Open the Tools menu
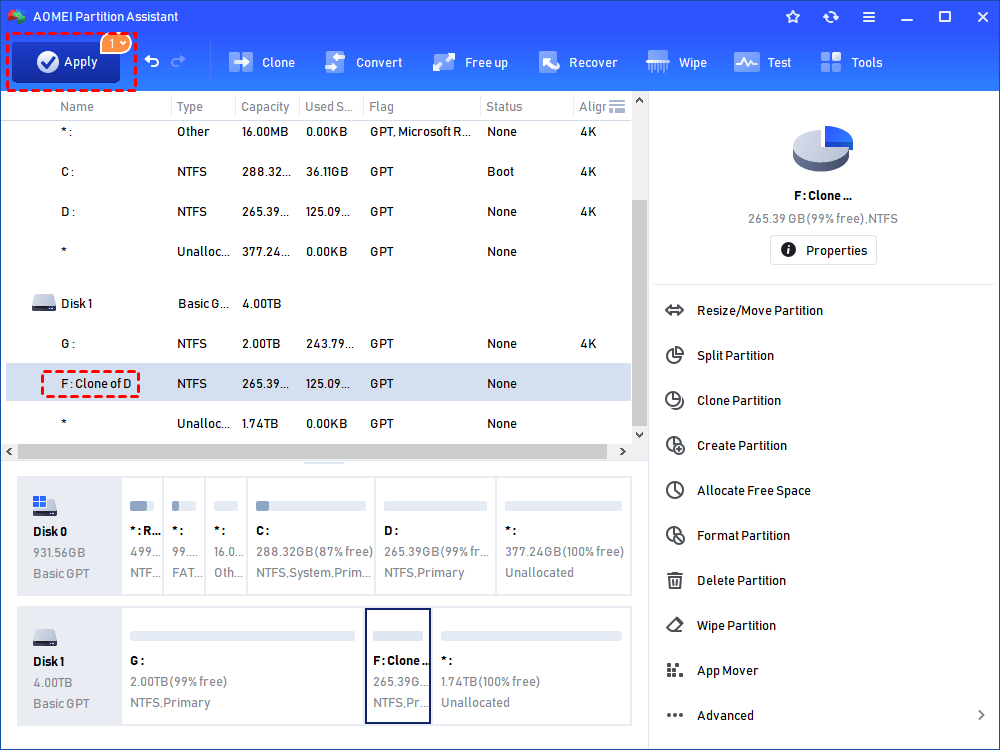The height and width of the screenshot is (750, 1000). click(x=851, y=62)
